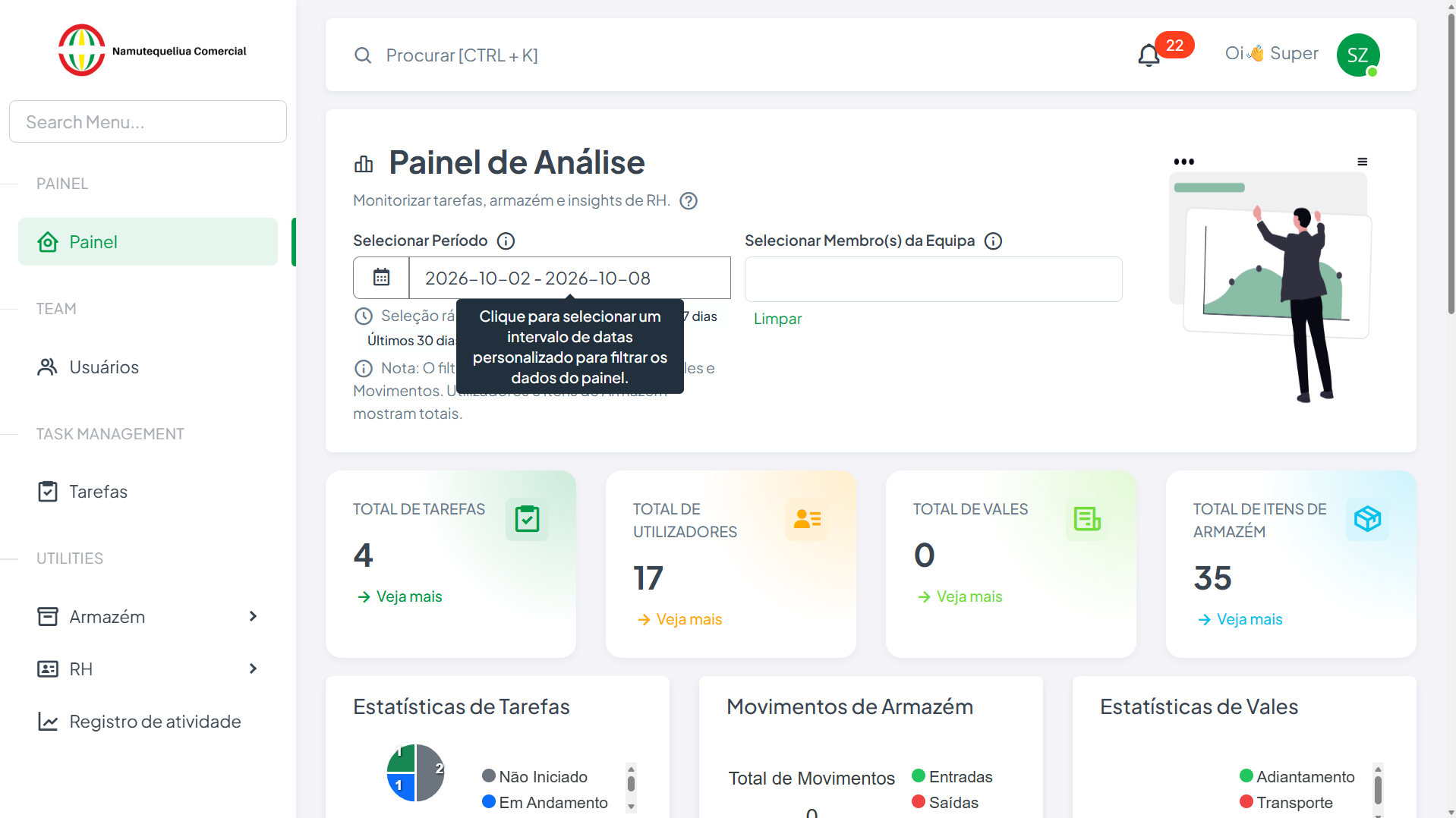Screen dimensions: 1456x818
Task: Click the calendar icon beside date range
Action: click(381, 278)
